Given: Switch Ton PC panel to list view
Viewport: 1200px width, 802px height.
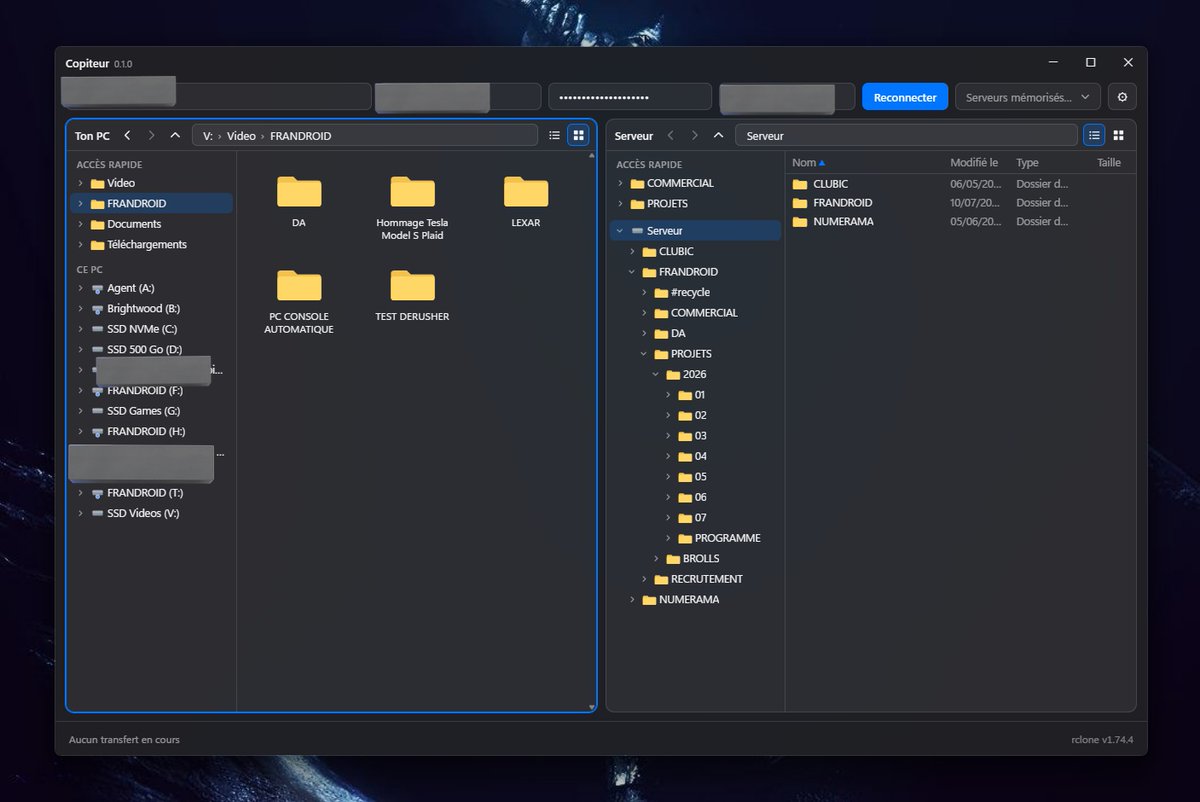Looking at the screenshot, I should click(554, 135).
